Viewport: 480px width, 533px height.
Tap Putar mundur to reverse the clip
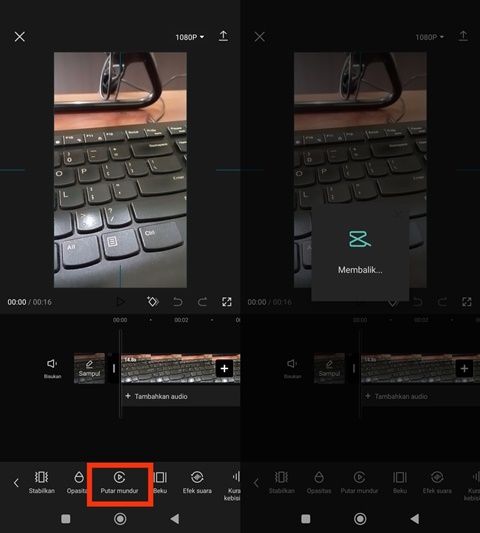(119, 483)
